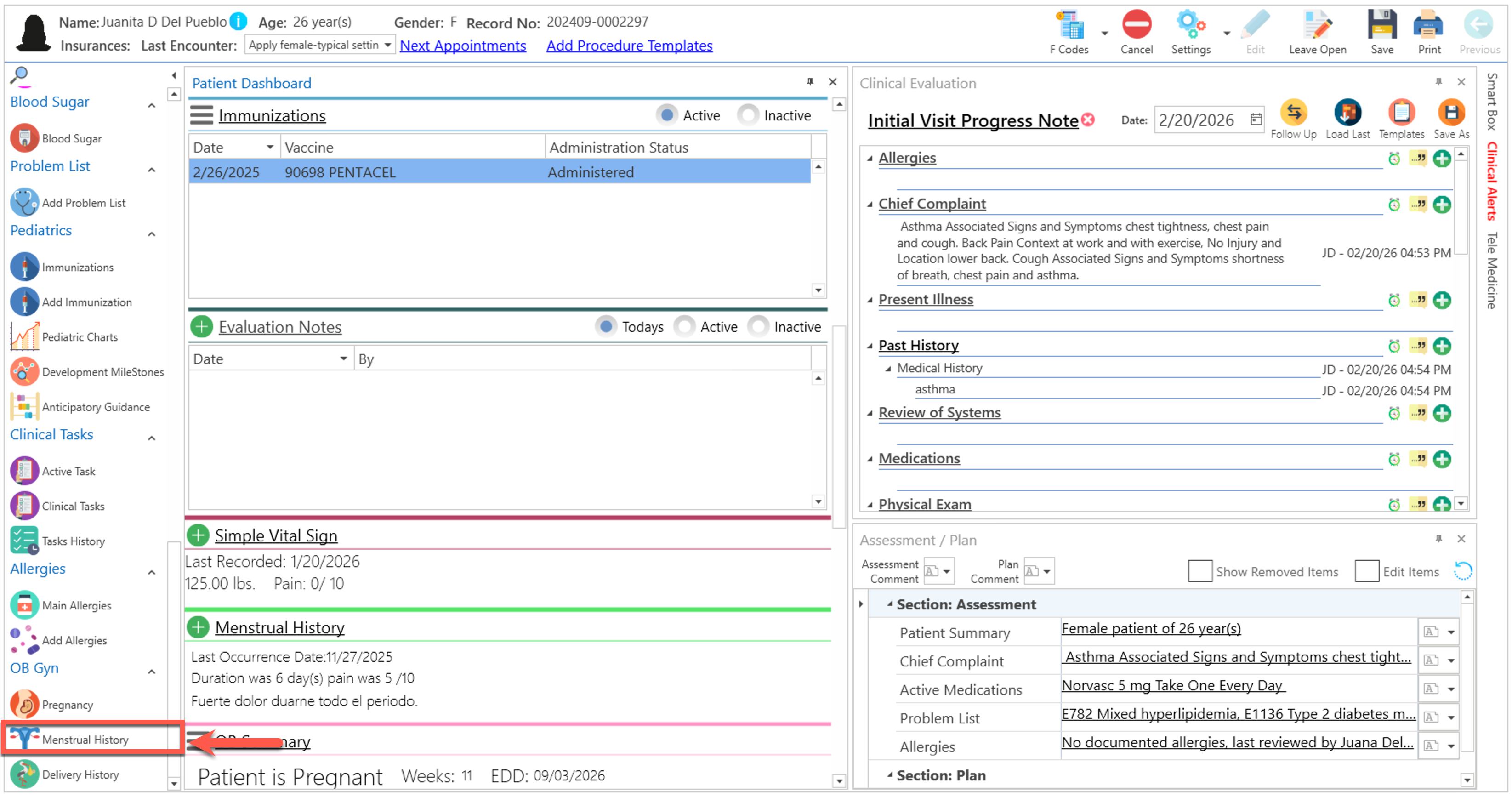Viewport: 1512px width, 797px height.
Task: Open the Pregnancy sidebar item
Action: [24, 704]
